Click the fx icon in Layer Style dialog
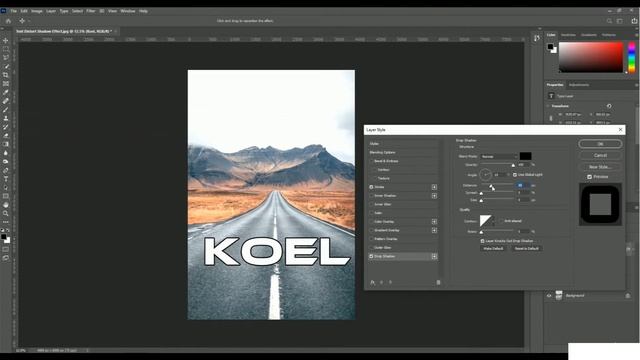This screenshot has width=640, height=360. [x=372, y=282]
